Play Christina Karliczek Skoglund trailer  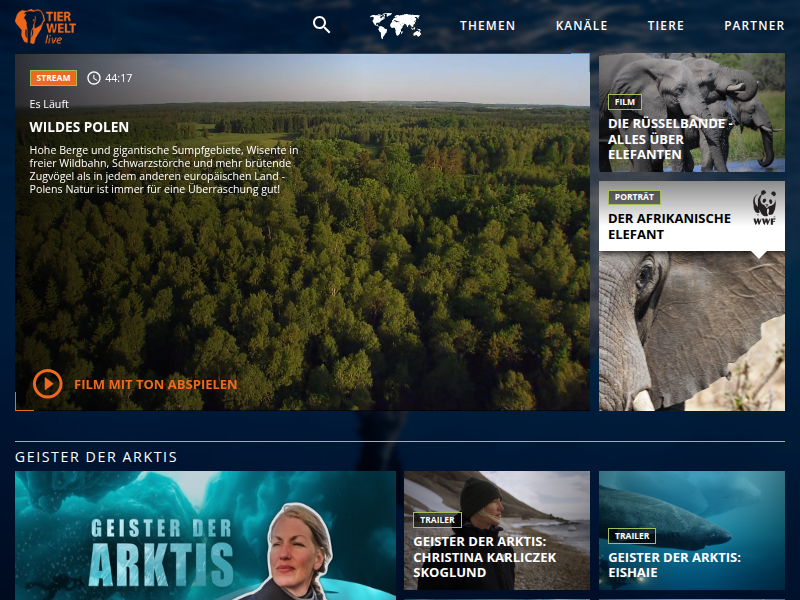click(496, 531)
